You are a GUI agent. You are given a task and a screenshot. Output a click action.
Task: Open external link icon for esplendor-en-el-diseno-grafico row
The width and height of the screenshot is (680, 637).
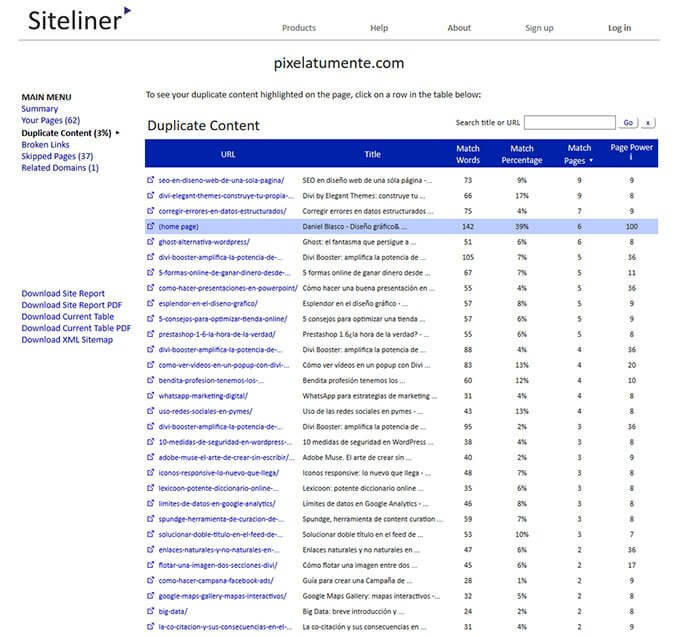(150, 303)
